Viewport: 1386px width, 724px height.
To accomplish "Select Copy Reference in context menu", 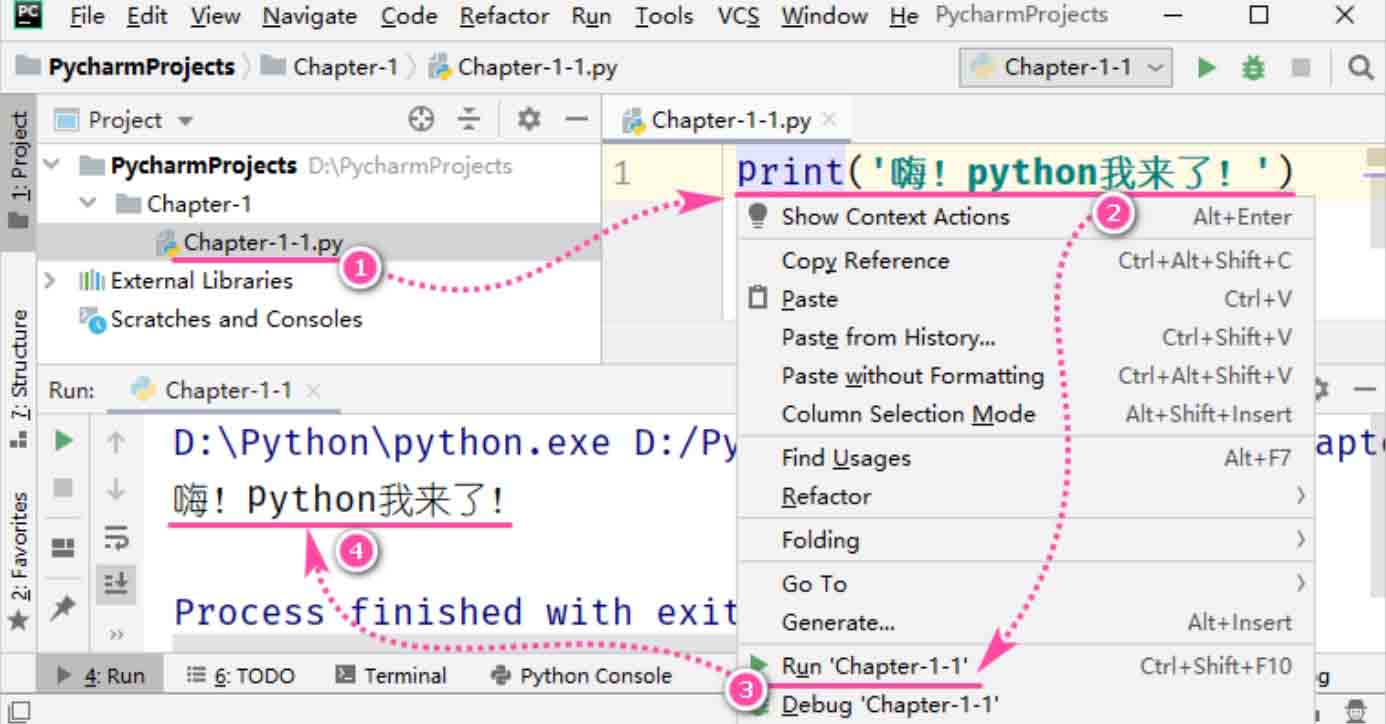I will 1025,261.
